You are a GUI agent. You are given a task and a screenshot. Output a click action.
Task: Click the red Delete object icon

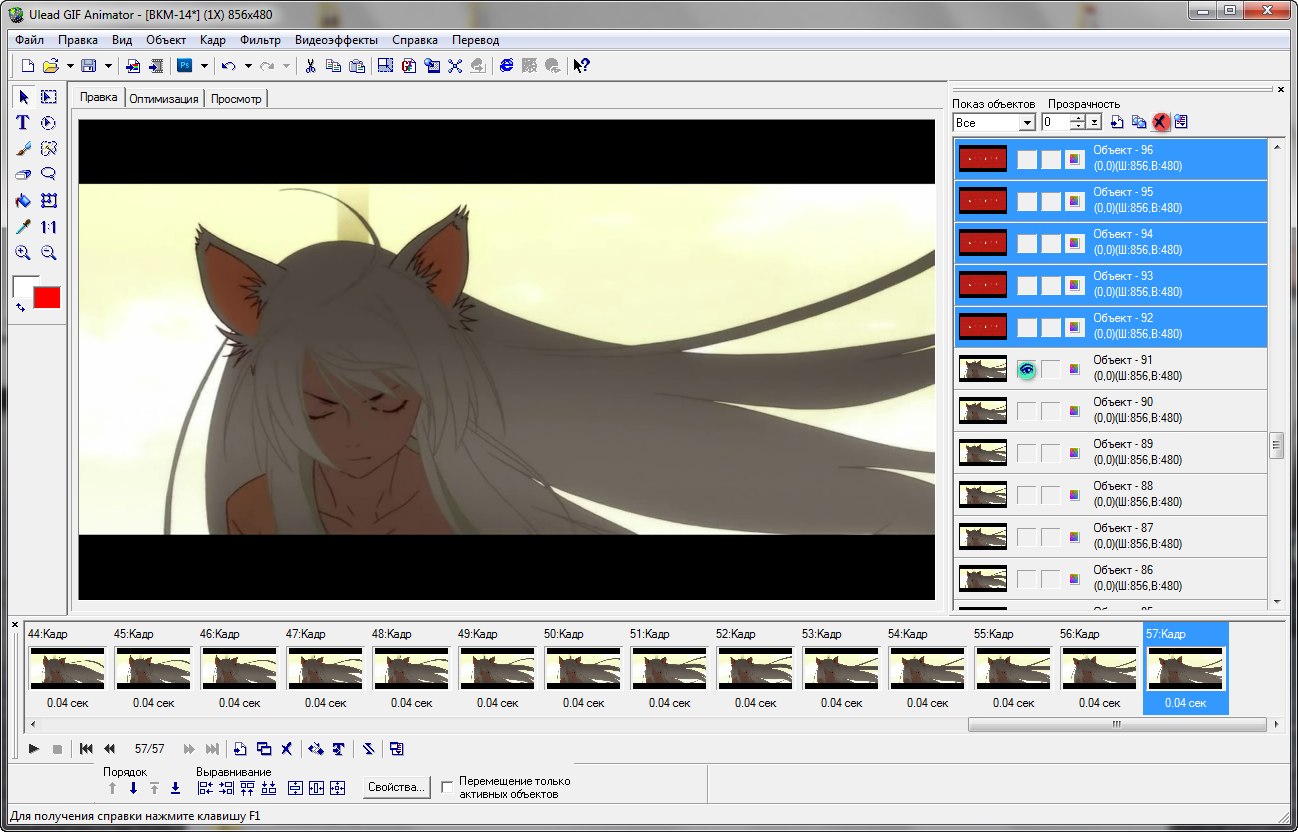[1160, 122]
